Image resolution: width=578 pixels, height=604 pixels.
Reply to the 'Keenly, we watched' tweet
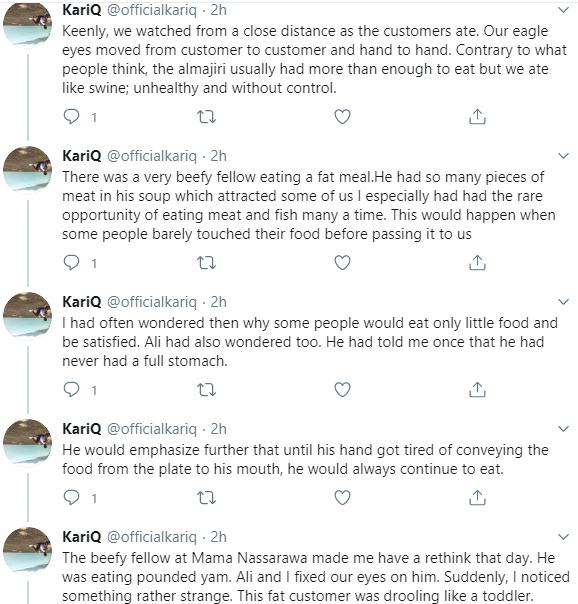pyautogui.click(x=72, y=117)
